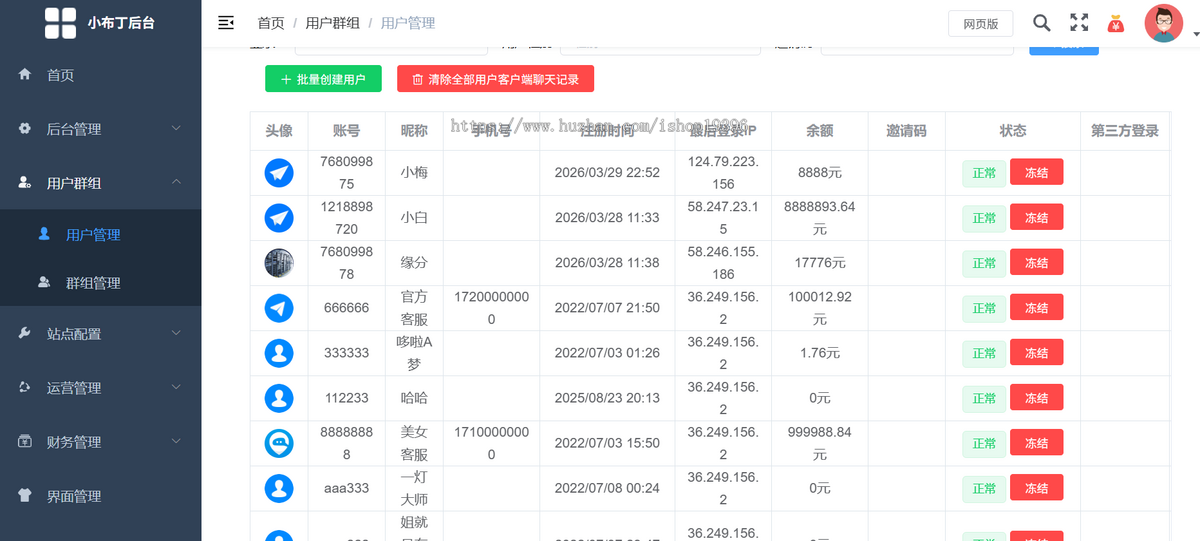Click balance cell 8888893.64元
Image resolution: width=1200 pixels, height=541 pixels.
pos(820,218)
